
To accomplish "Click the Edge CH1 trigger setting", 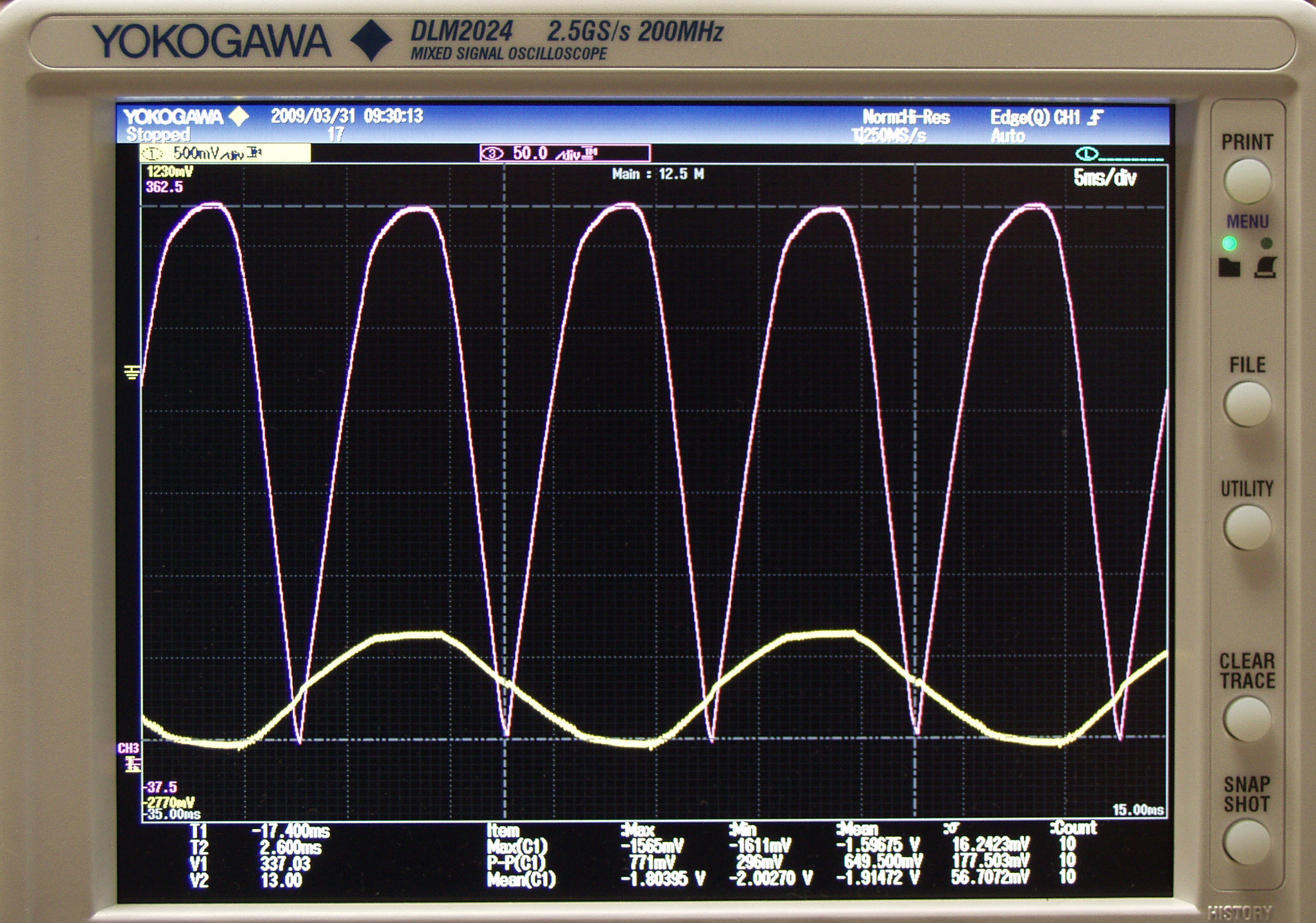I will pyautogui.click(x=1046, y=117).
